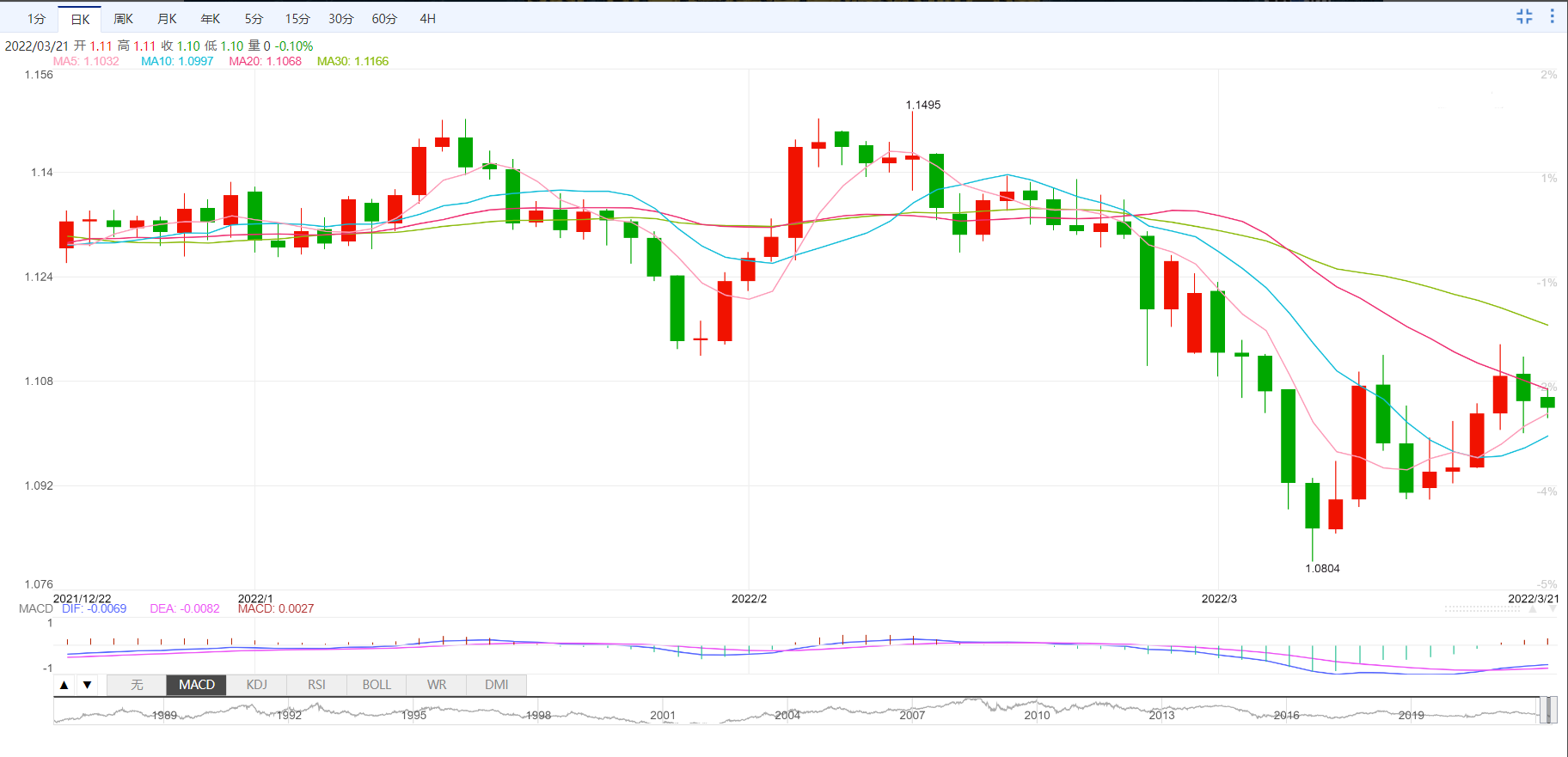Click the gray down triangle near 2022/3/21
The image size is (1568, 757).
point(1553,609)
